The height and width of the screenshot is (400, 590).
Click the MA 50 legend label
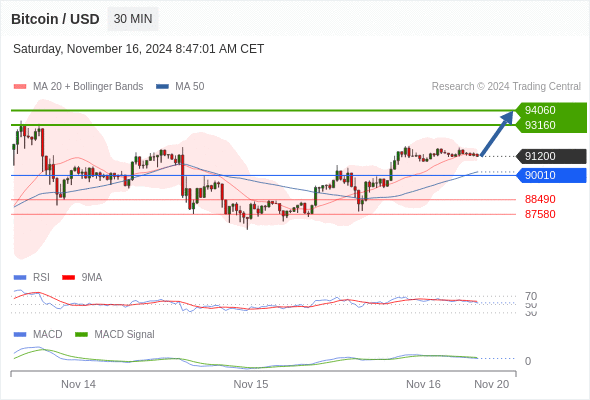click(190, 87)
